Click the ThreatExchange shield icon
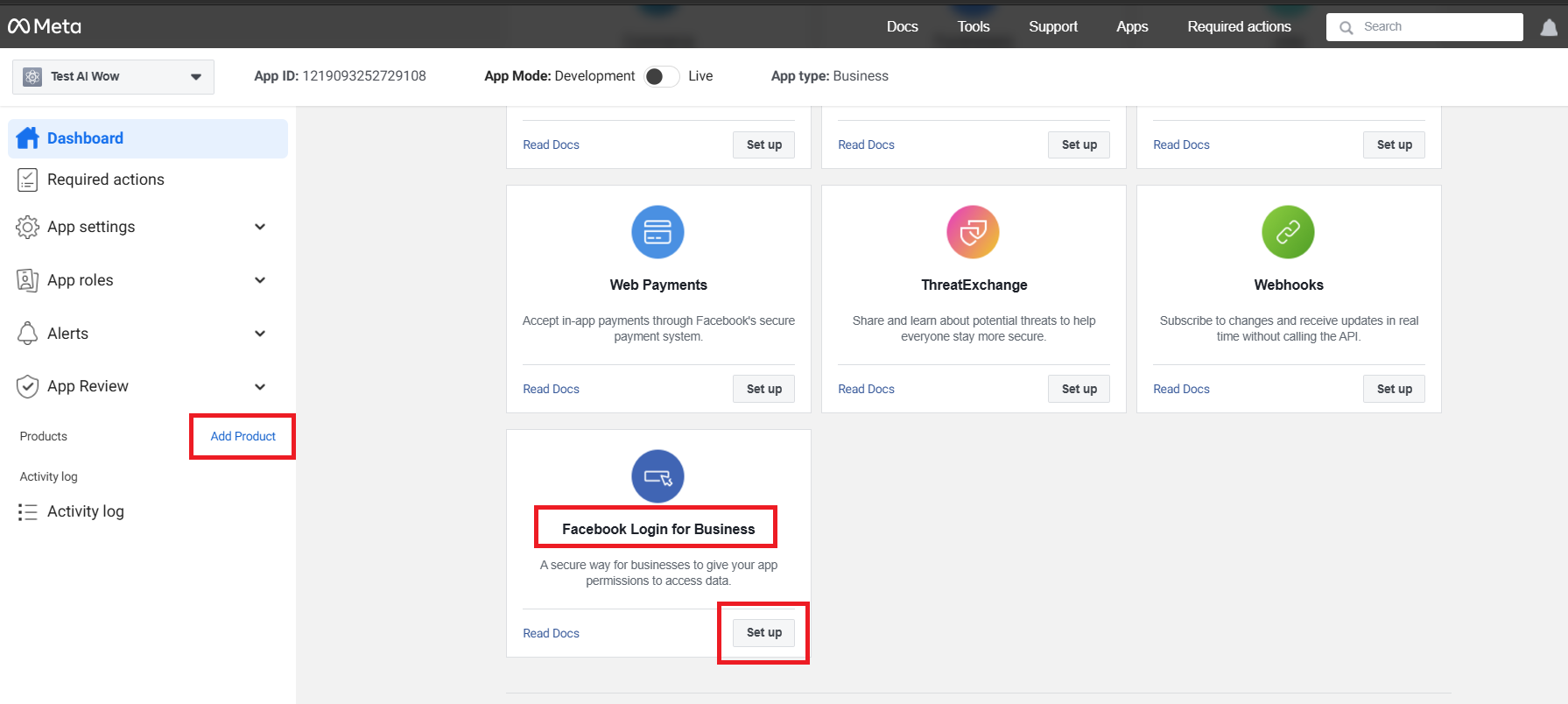Screen dimensions: 1568x704 (973, 232)
